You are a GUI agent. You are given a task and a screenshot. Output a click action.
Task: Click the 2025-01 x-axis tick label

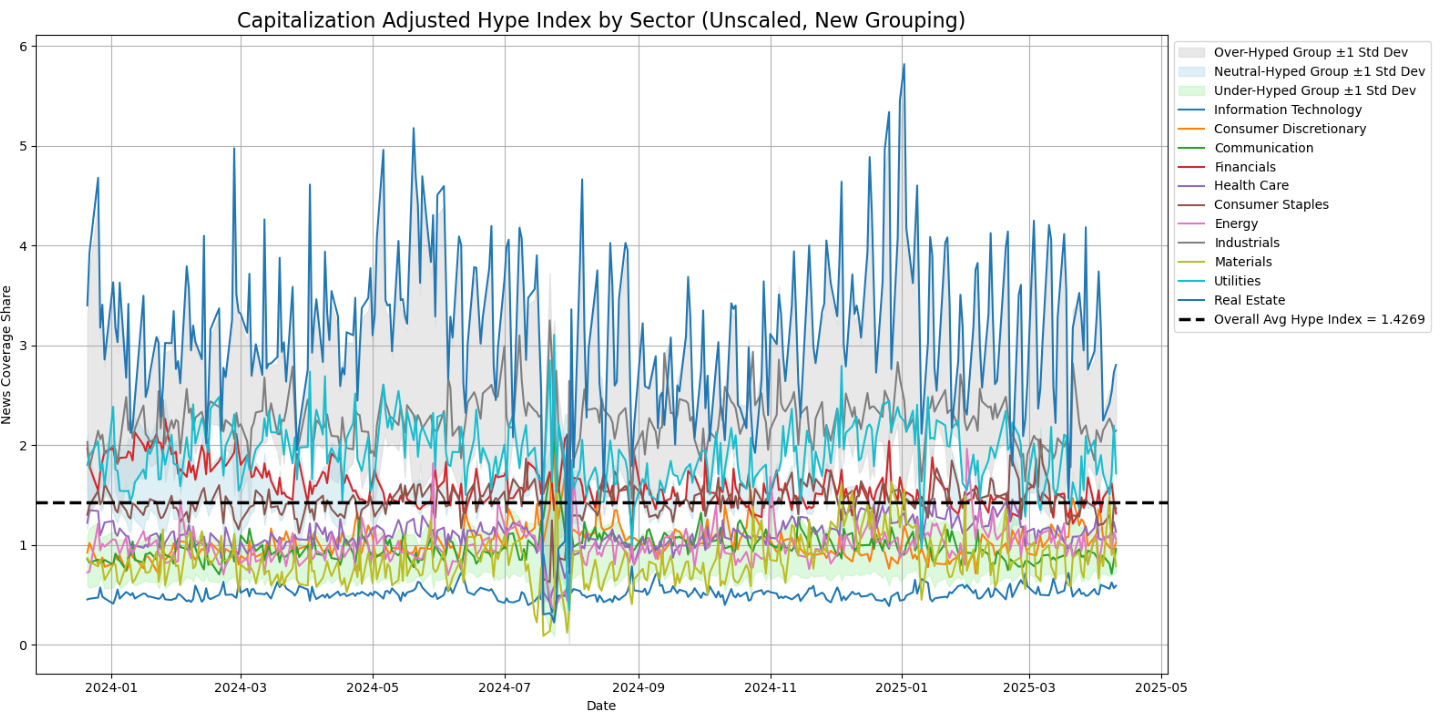pos(902,688)
